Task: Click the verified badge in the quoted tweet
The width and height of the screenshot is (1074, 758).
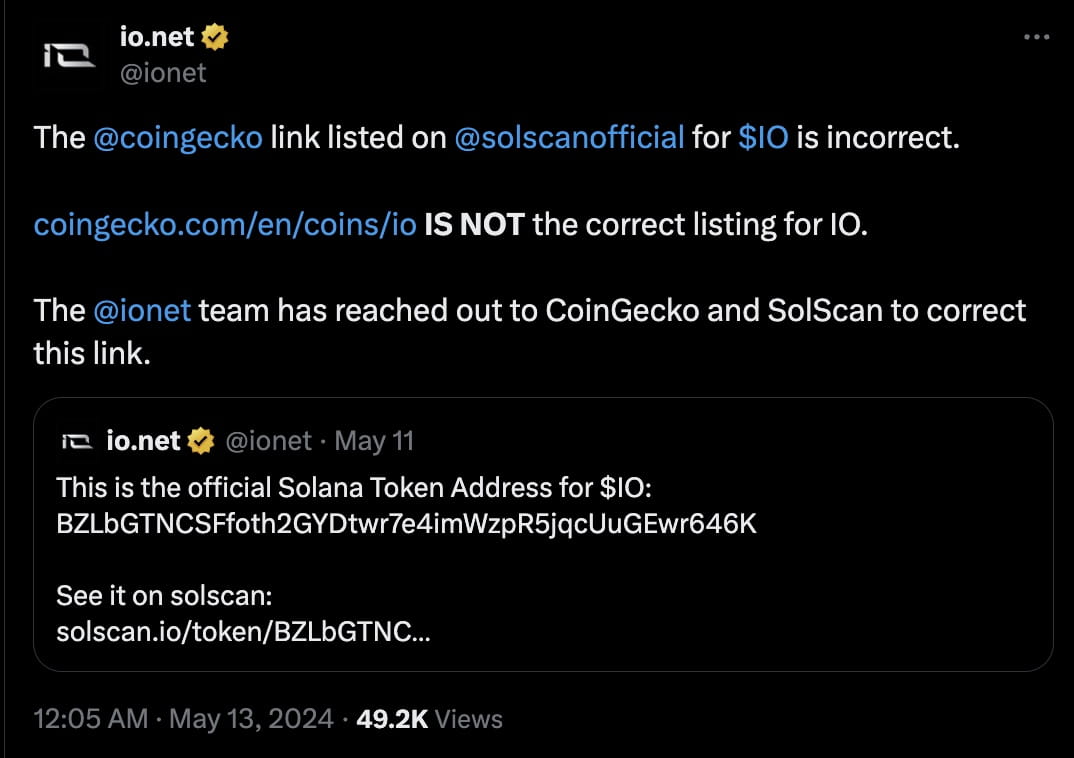Action: (202, 440)
